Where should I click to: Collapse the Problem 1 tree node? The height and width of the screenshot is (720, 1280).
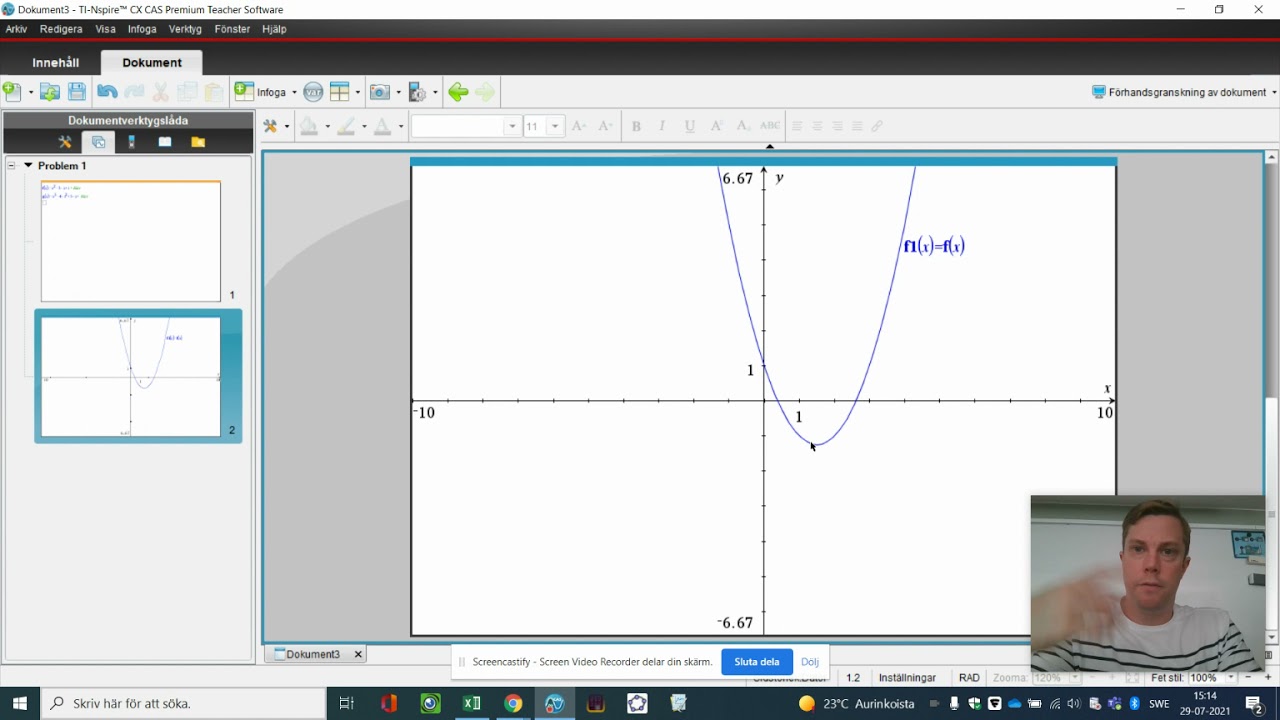[11, 165]
